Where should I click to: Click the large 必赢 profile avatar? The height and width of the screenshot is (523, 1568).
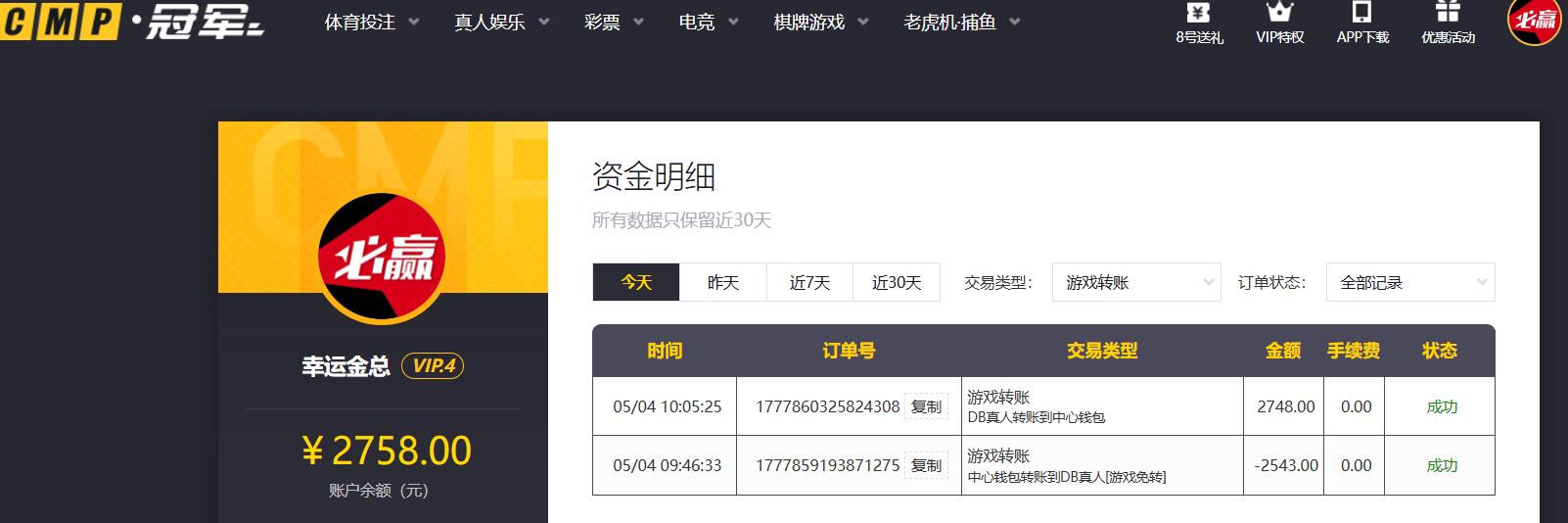pos(382,258)
